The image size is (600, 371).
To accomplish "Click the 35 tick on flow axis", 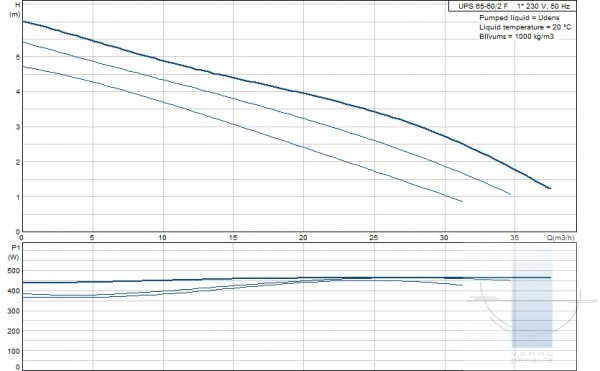I will [515, 238].
